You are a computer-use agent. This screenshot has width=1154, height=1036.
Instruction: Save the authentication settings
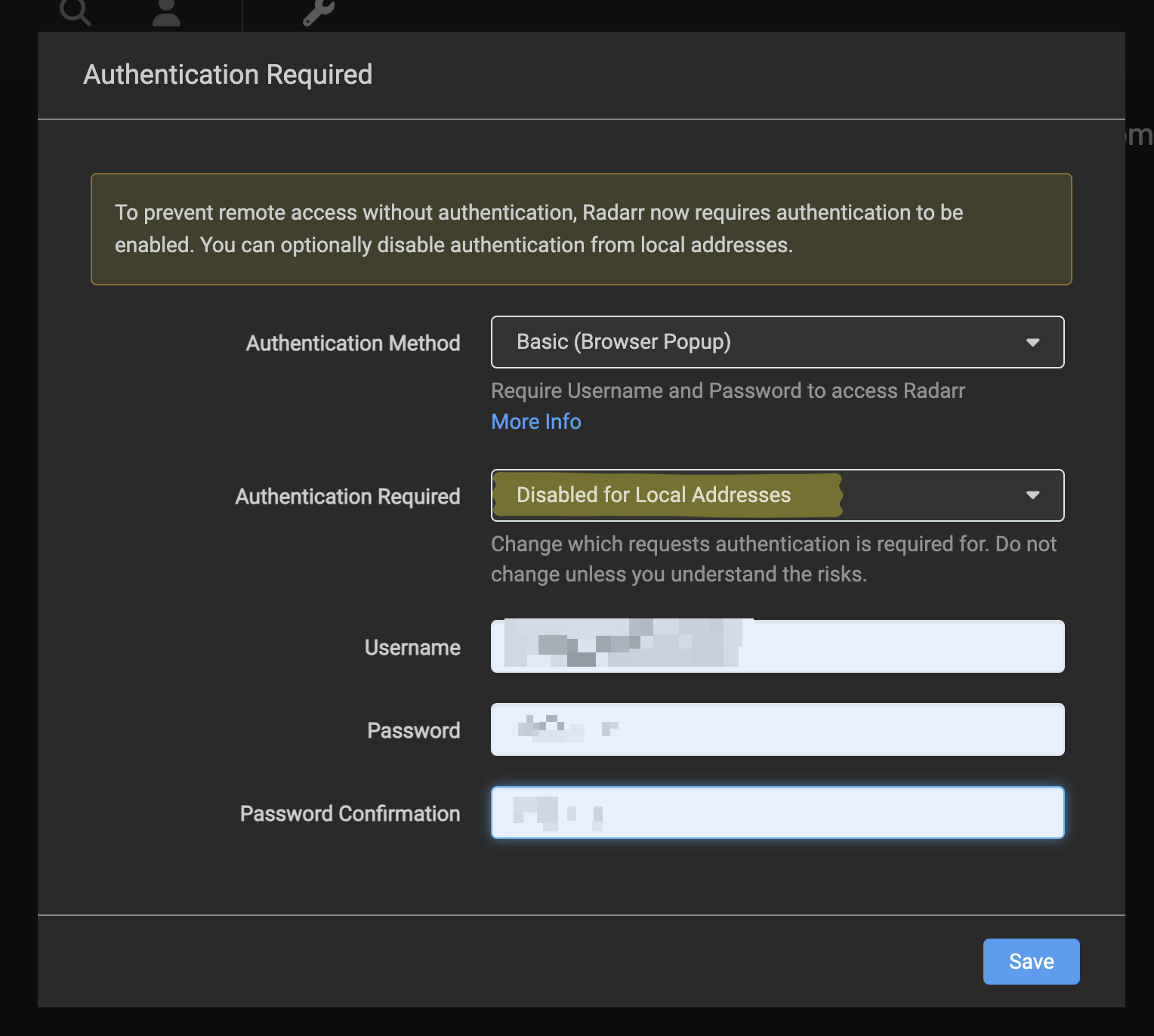click(1031, 961)
